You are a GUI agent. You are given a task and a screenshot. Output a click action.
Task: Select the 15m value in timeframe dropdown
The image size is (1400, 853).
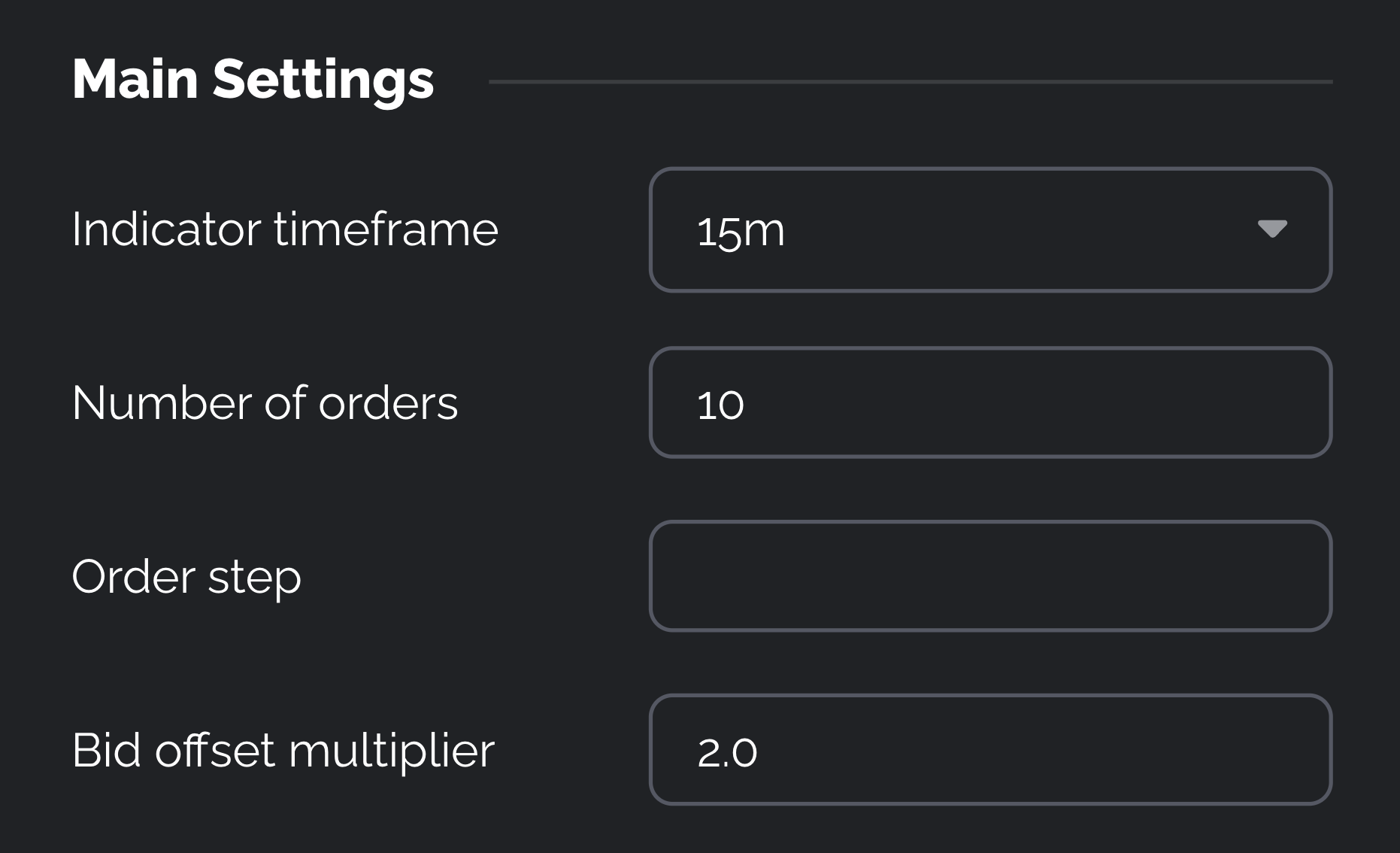741,230
